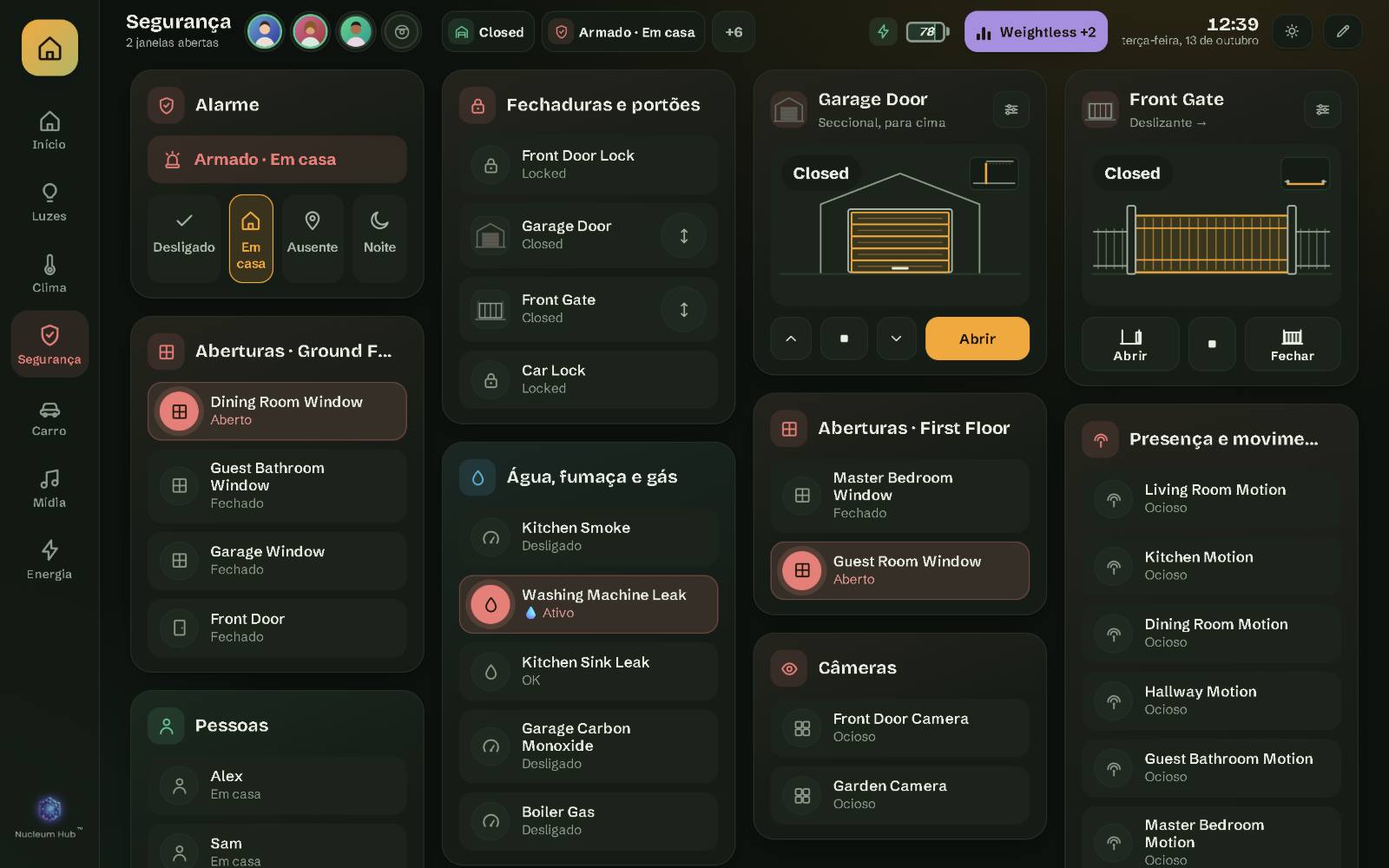Select the Car Lock row
The height and width of the screenshot is (868, 1389).
point(589,379)
